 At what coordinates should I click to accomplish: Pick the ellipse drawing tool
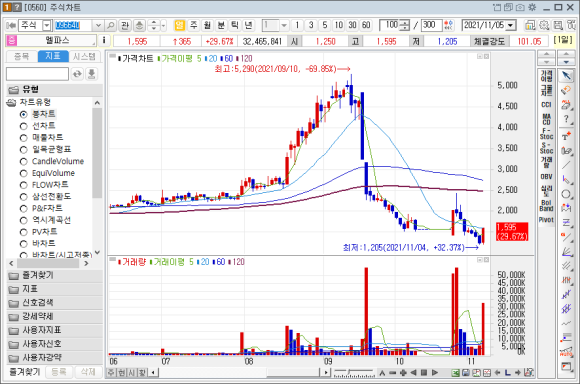pyautogui.click(x=566, y=194)
